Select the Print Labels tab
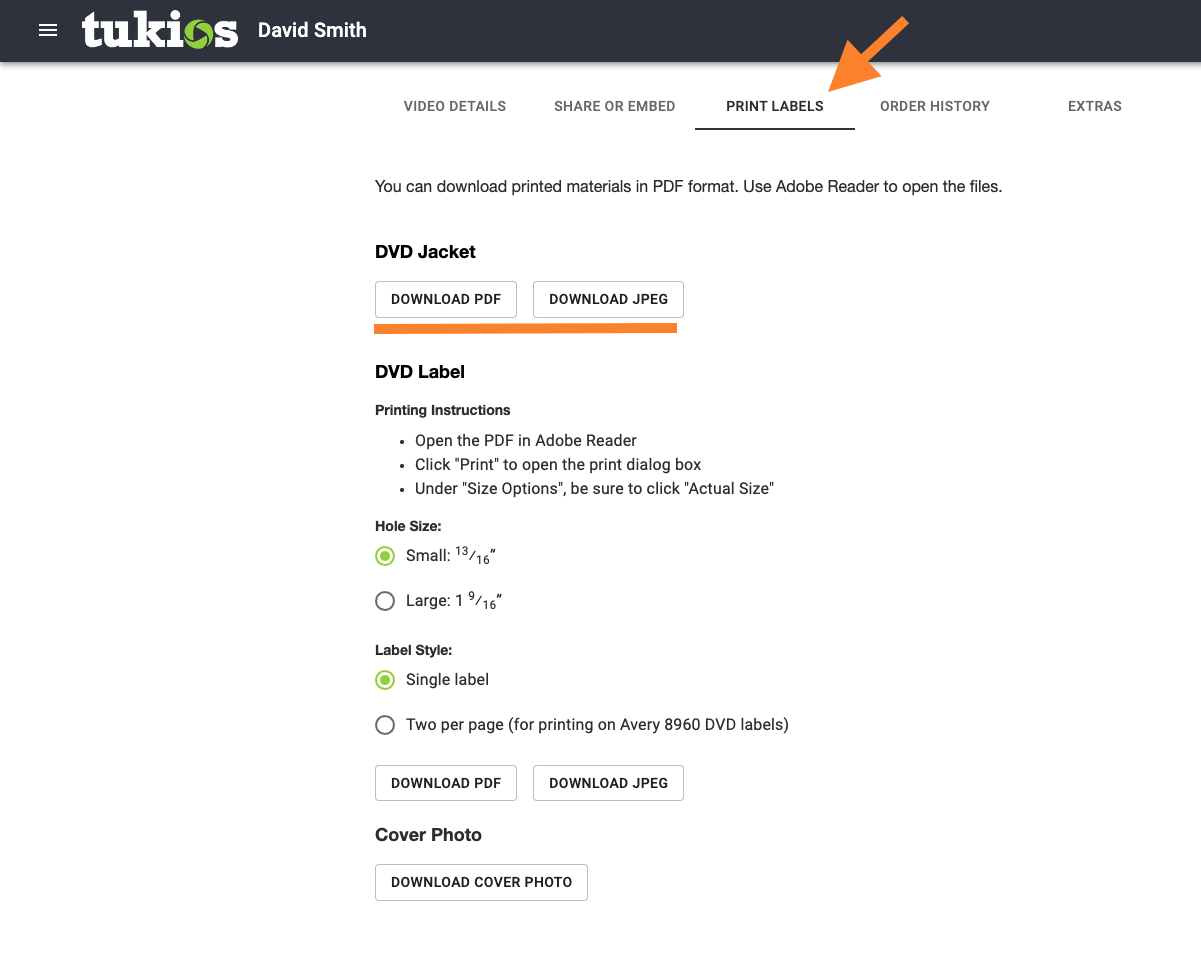The width and height of the screenshot is (1201, 966). (x=775, y=106)
